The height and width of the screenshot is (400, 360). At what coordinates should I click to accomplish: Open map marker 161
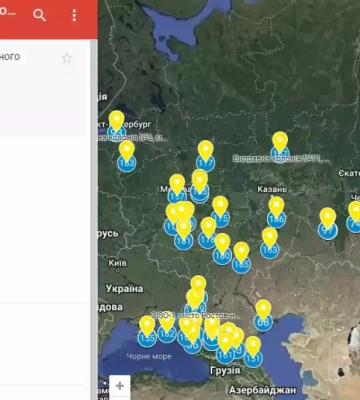(225, 348)
